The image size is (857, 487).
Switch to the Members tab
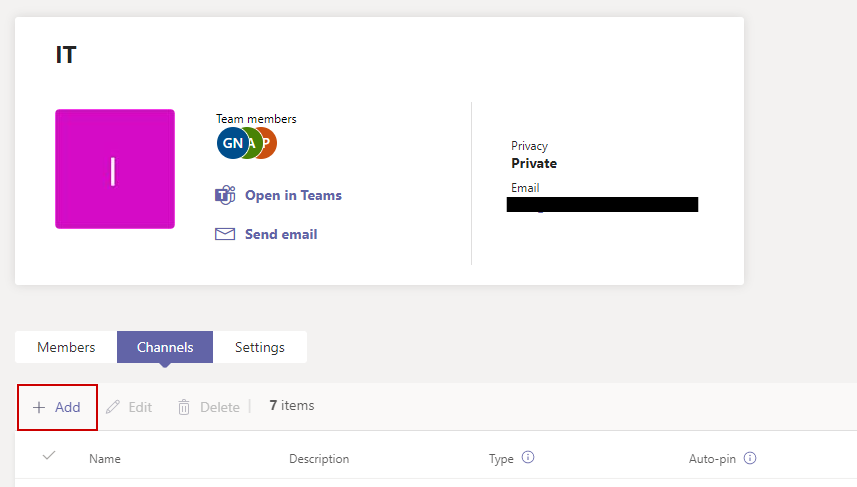click(x=66, y=347)
